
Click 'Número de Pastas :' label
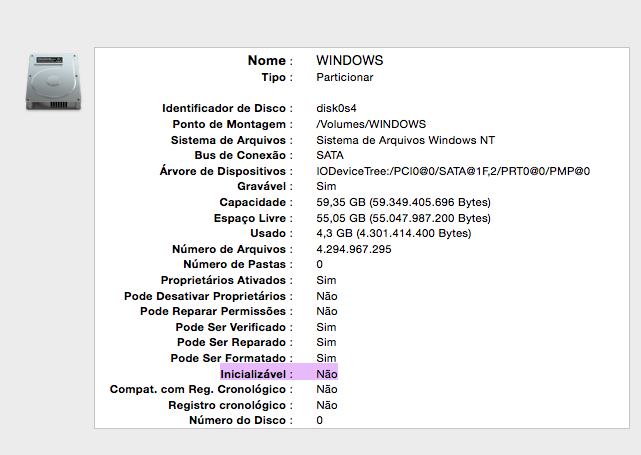pyautogui.click(x=238, y=264)
